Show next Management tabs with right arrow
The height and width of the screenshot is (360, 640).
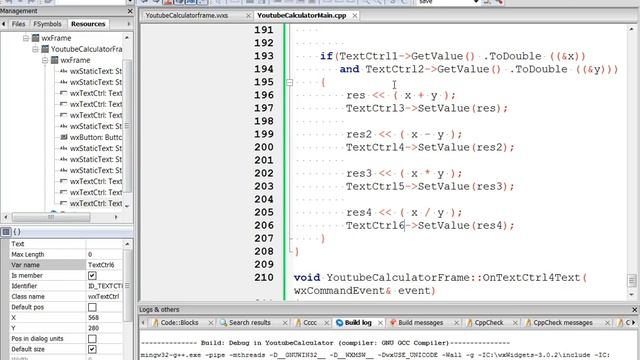129,24
